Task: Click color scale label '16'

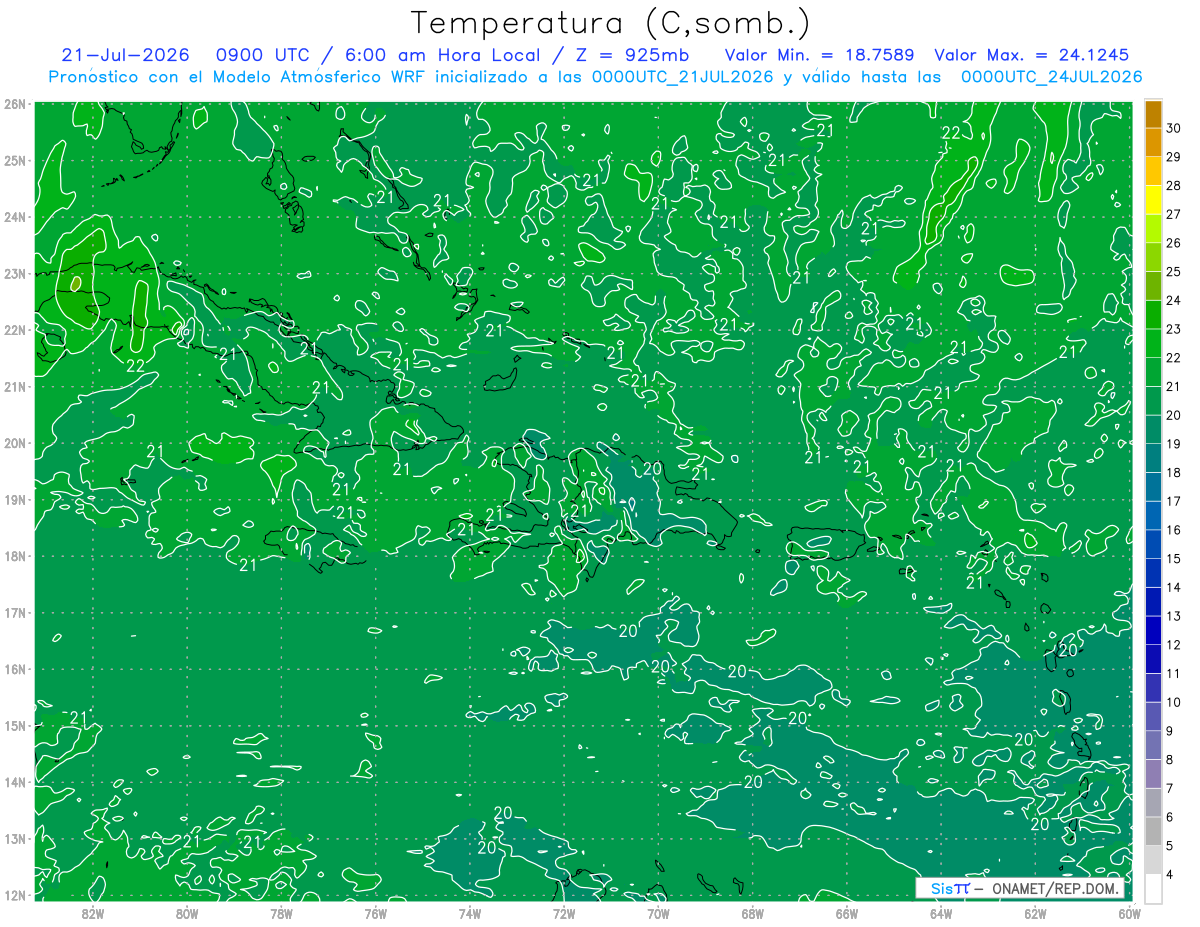Action: [1174, 529]
